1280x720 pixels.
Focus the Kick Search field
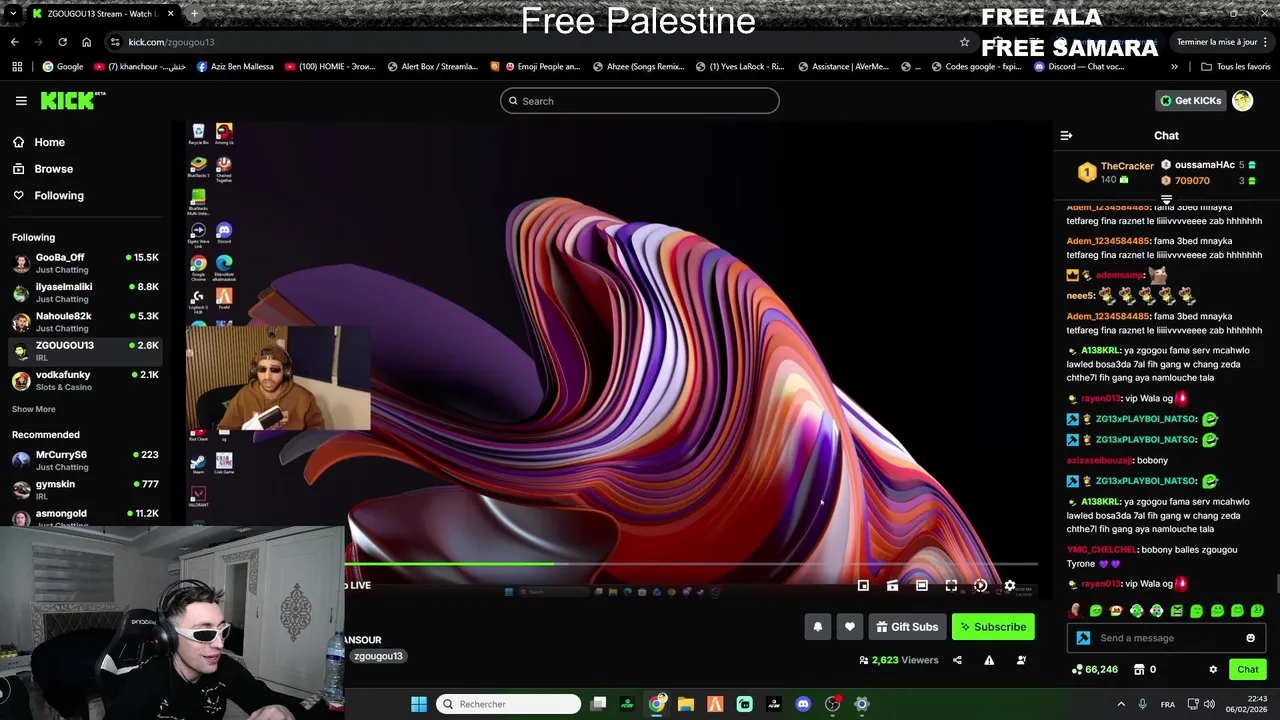click(640, 101)
